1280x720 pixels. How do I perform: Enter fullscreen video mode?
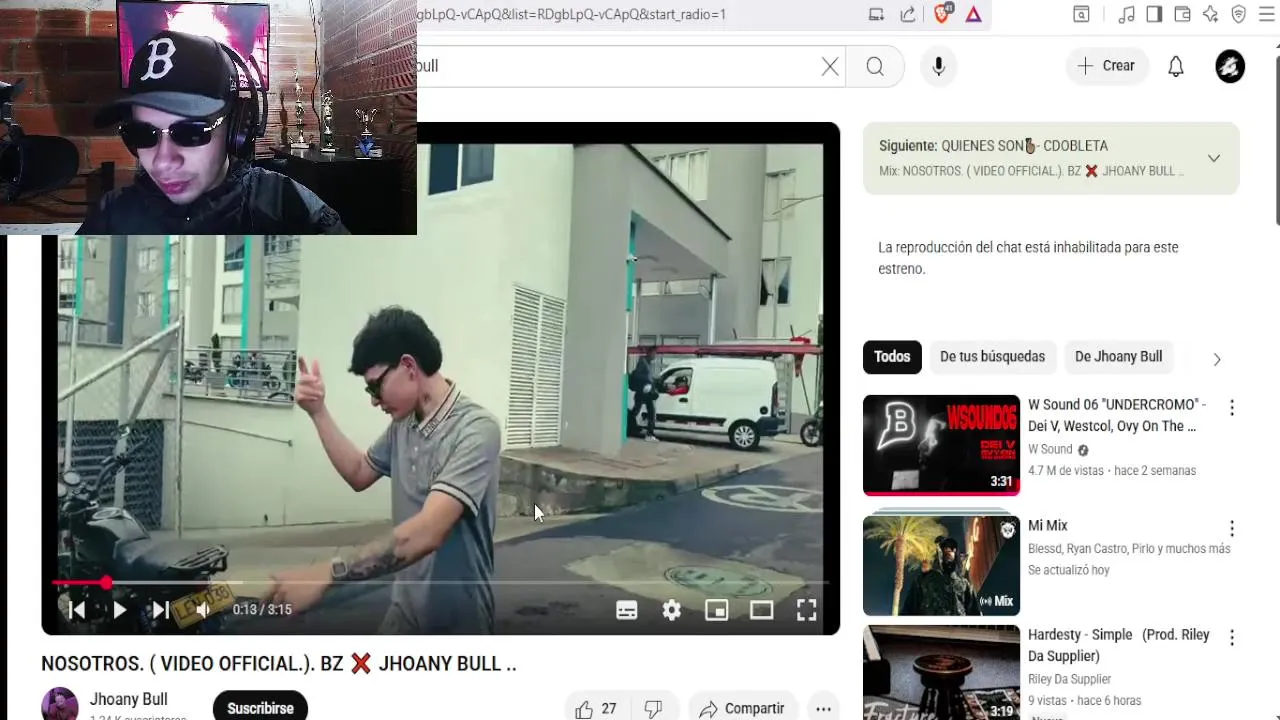(807, 609)
